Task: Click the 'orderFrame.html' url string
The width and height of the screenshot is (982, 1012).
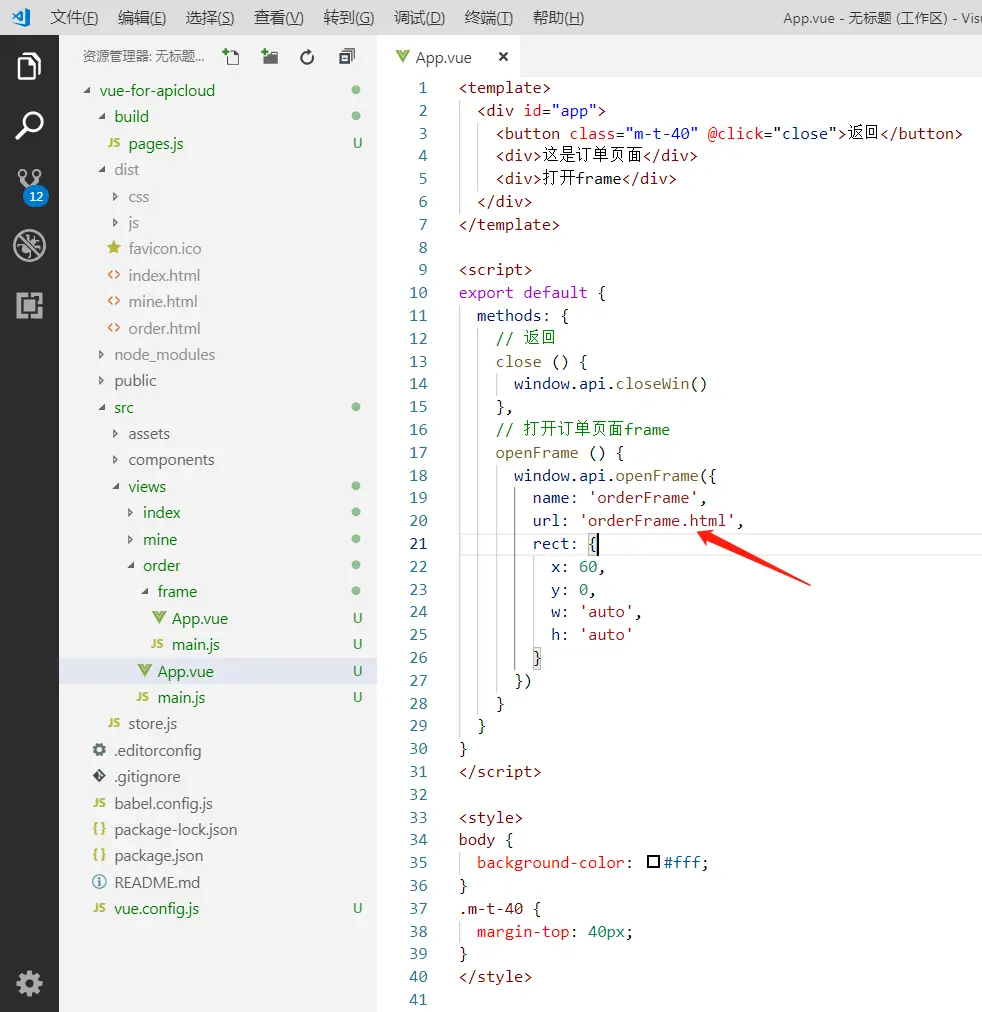Action: tap(657, 520)
